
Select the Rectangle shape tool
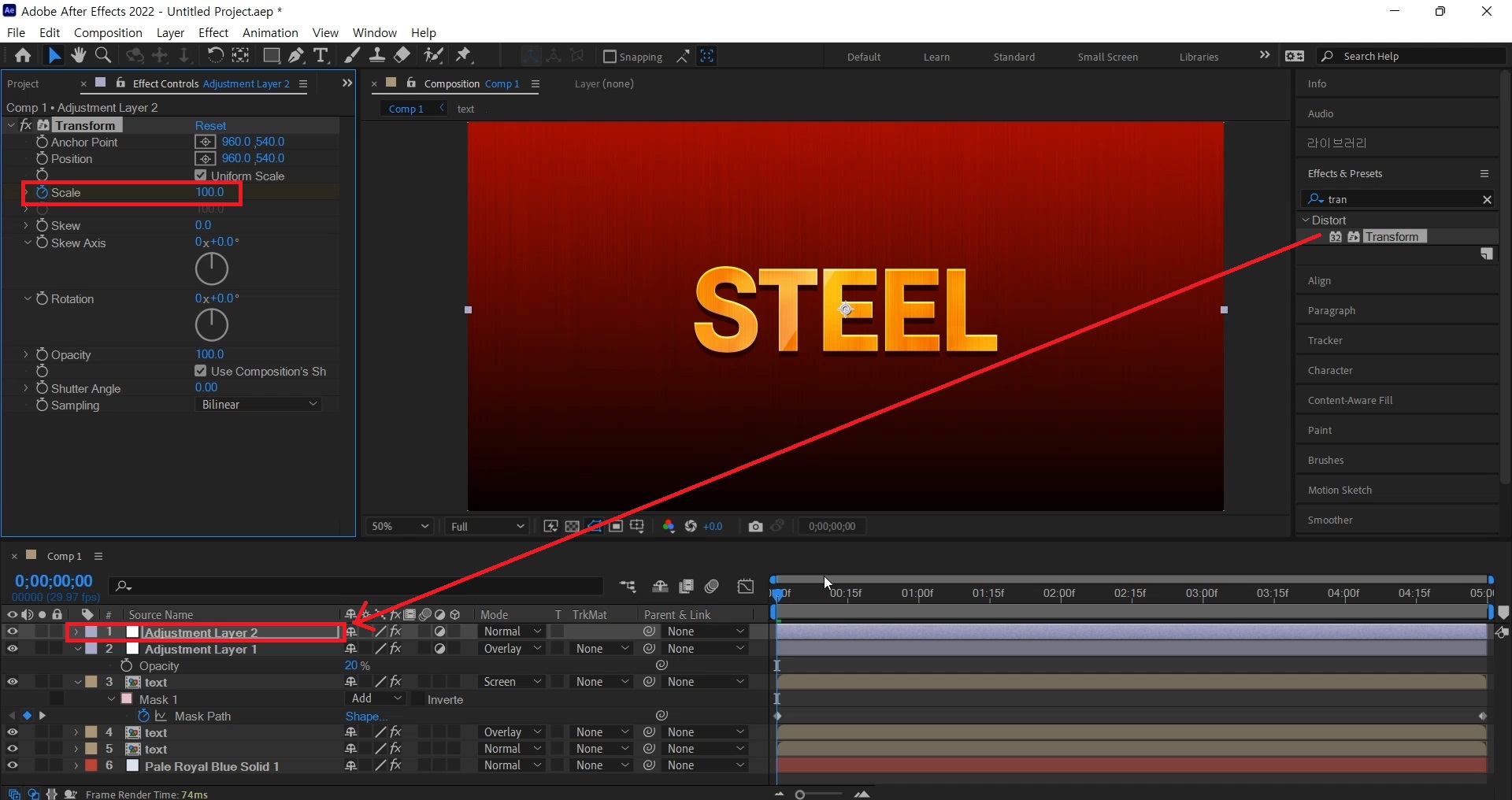pyautogui.click(x=272, y=55)
